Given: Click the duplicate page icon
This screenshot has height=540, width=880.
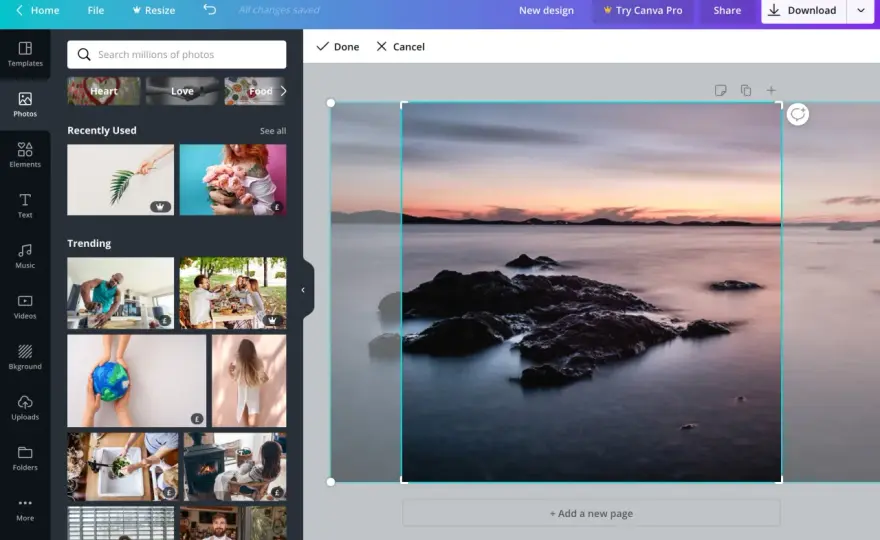Looking at the screenshot, I should click(746, 90).
